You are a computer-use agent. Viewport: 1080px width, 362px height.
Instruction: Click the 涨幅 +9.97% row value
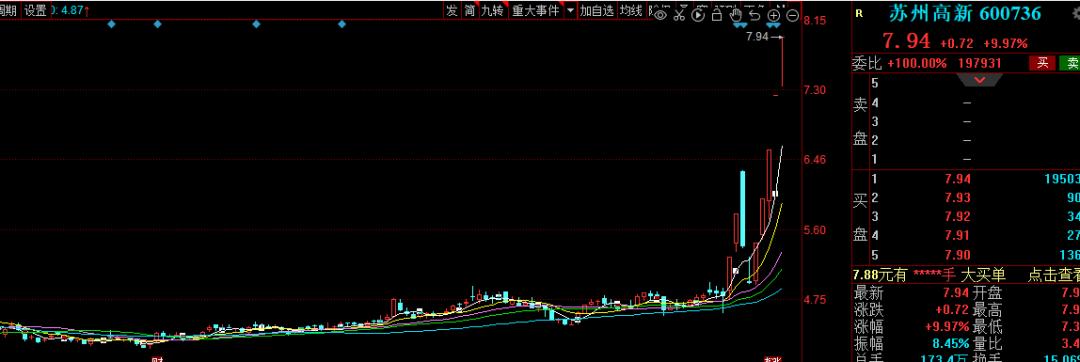[x=948, y=327]
